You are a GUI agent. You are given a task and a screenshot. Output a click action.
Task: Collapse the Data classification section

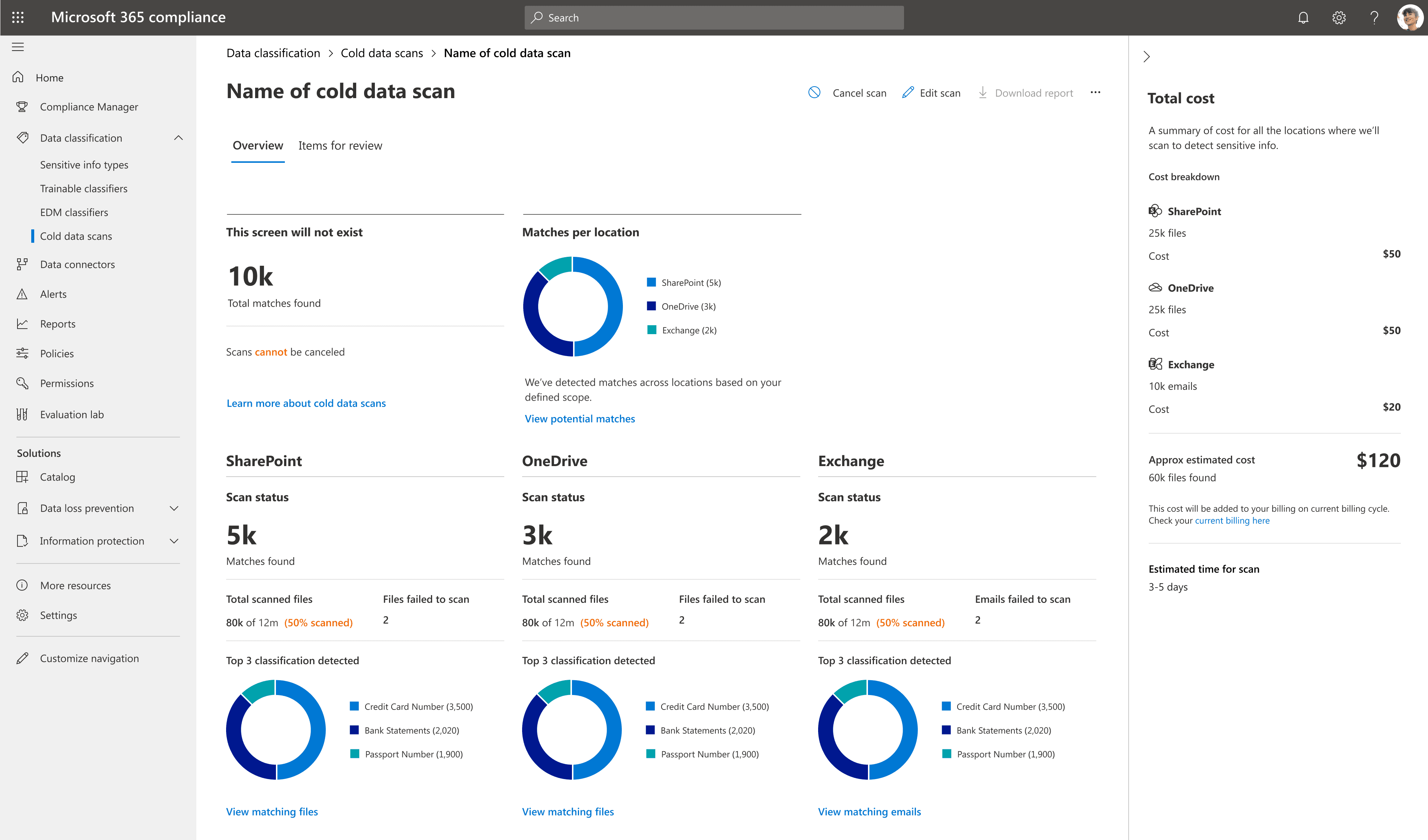pos(178,138)
